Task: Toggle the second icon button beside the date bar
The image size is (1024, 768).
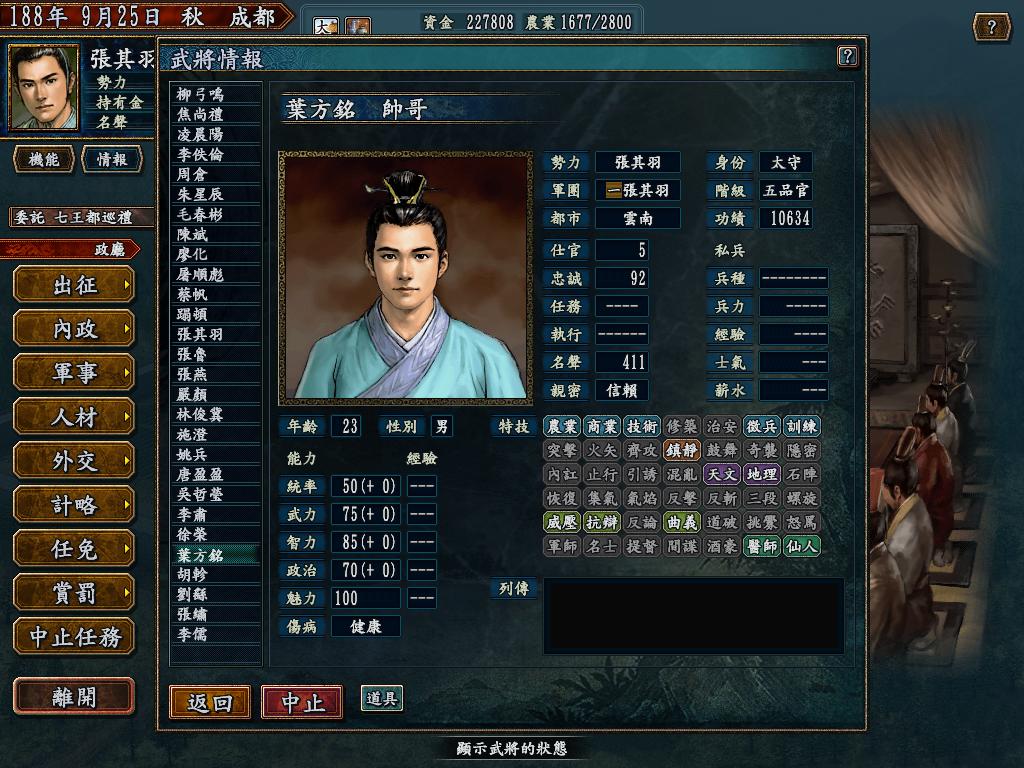Action: pos(357,26)
